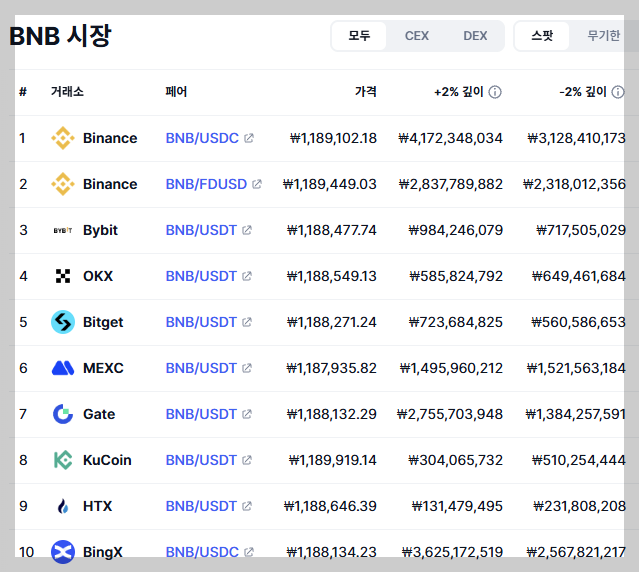Sort by the 거래소 column header
Image resolution: width=639 pixels, height=572 pixels.
pos(67,92)
